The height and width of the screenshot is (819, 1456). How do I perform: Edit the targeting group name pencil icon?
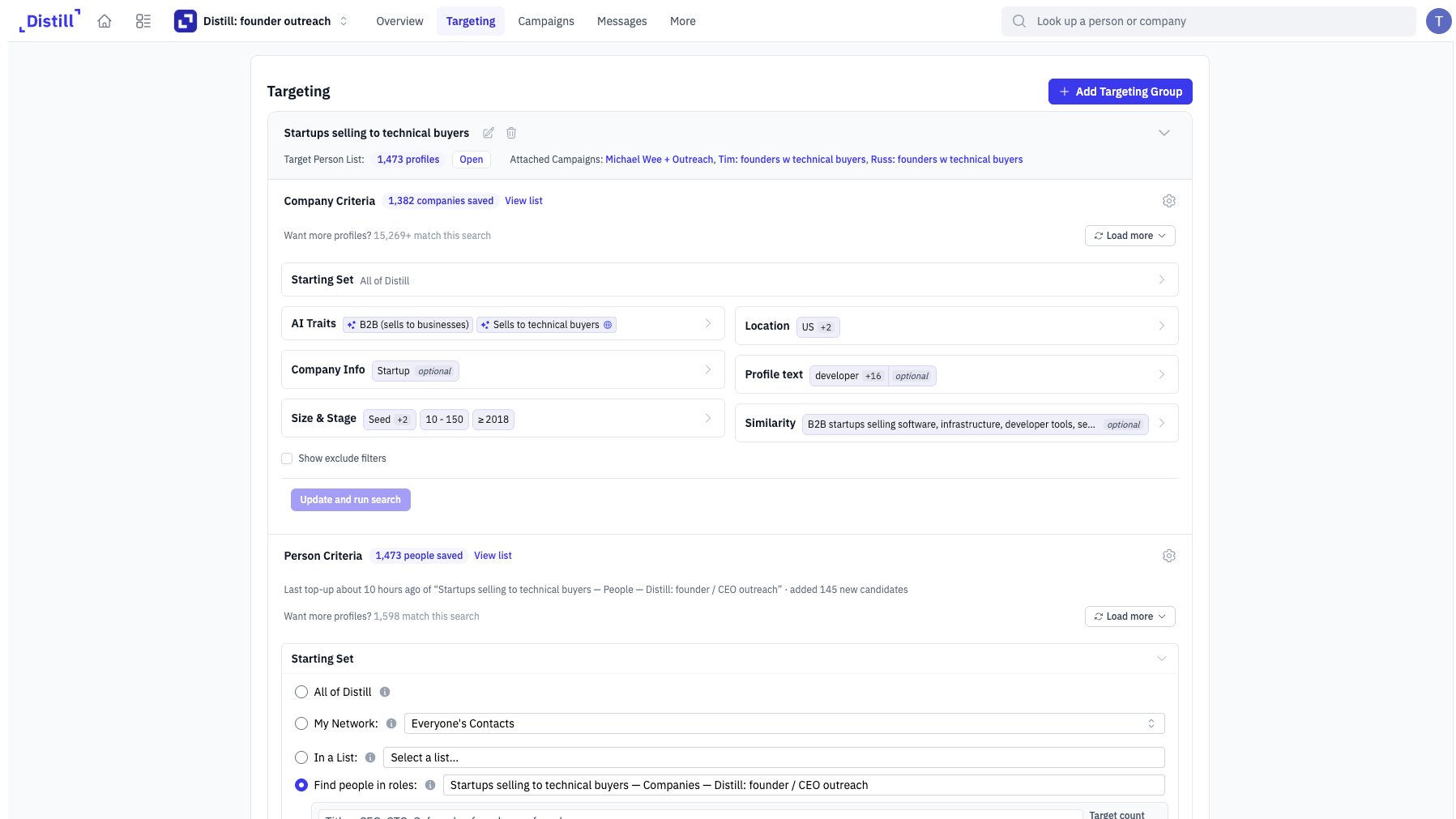tap(489, 133)
